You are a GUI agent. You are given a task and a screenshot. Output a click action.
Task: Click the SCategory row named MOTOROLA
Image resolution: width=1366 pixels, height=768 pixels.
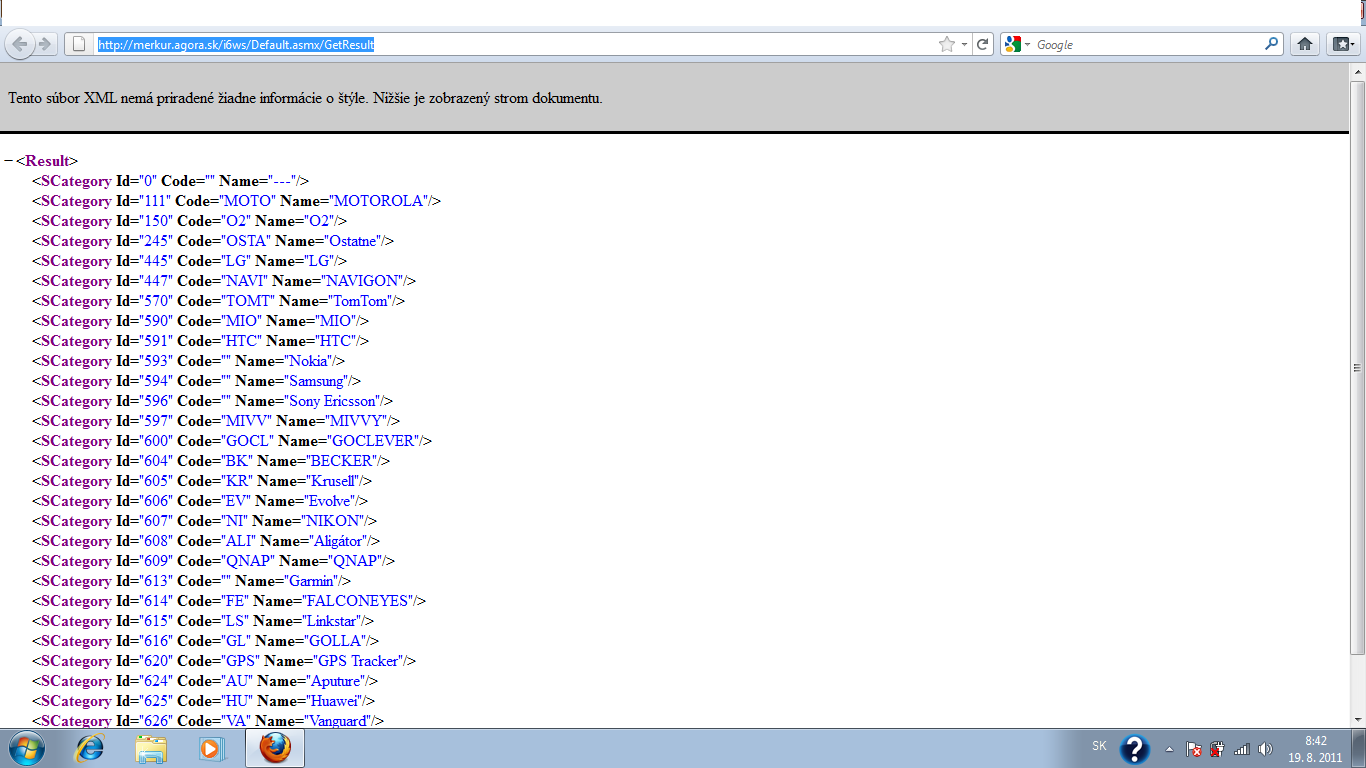pos(237,201)
